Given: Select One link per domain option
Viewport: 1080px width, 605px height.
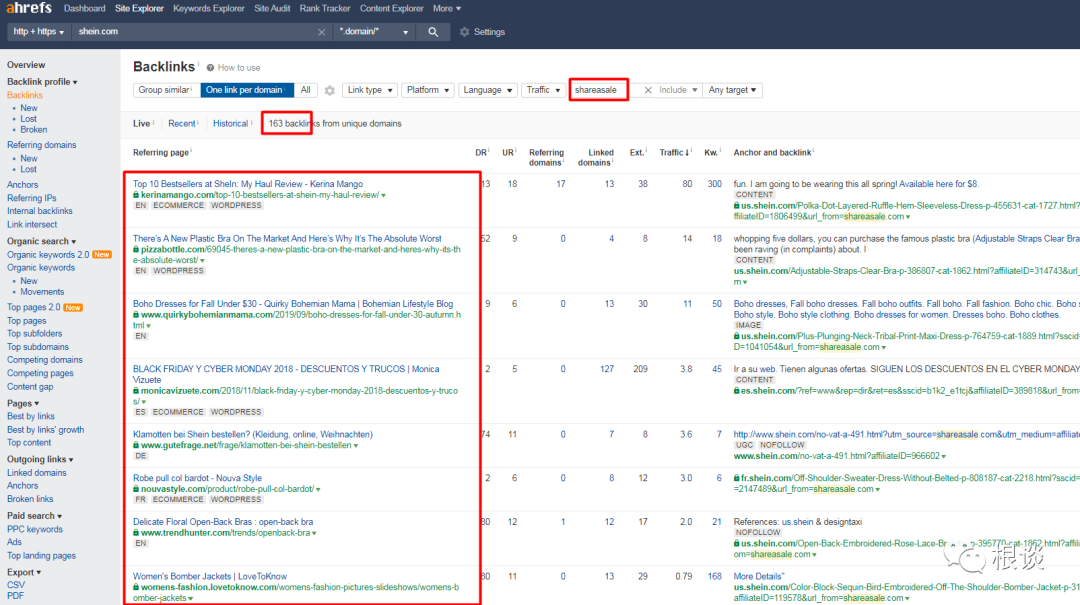Looking at the screenshot, I should (x=246, y=90).
